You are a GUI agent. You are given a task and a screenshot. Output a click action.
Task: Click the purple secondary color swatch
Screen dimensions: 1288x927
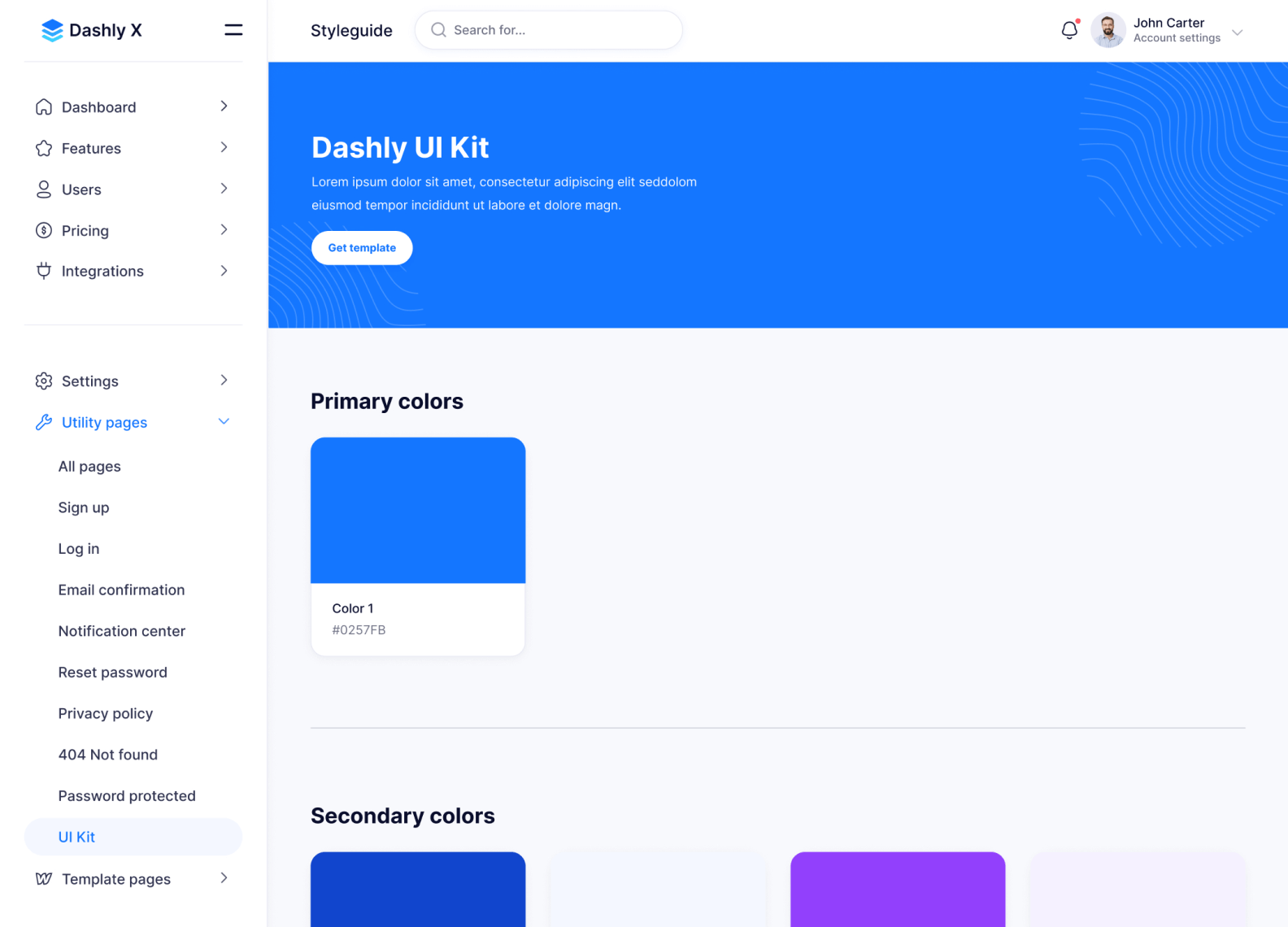898,889
